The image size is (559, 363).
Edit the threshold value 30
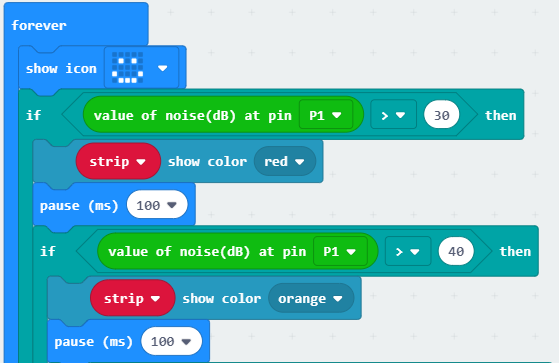[x=442, y=115]
